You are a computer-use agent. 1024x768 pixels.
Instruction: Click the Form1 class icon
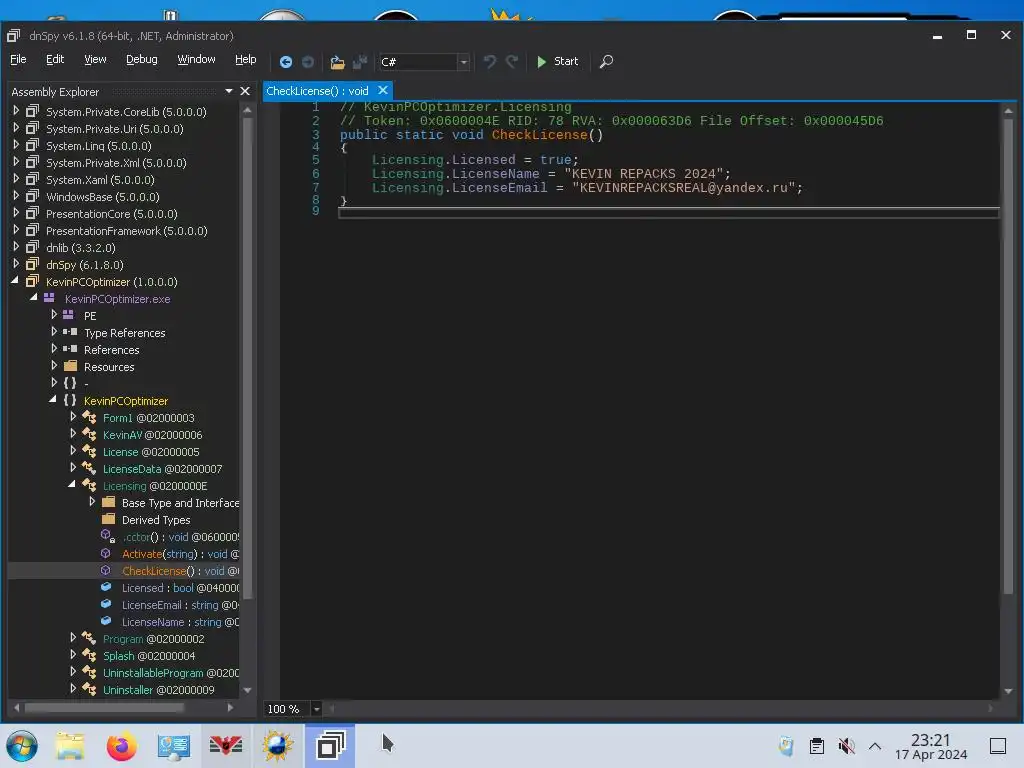(x=89, y=417)
